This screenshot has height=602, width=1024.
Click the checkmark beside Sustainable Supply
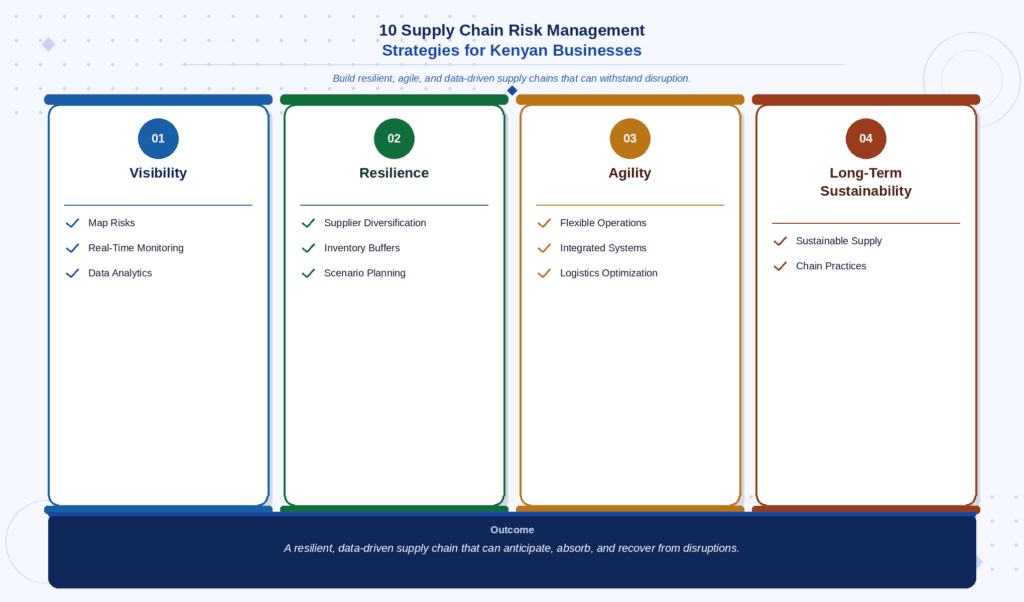click(x=780, y=242)
